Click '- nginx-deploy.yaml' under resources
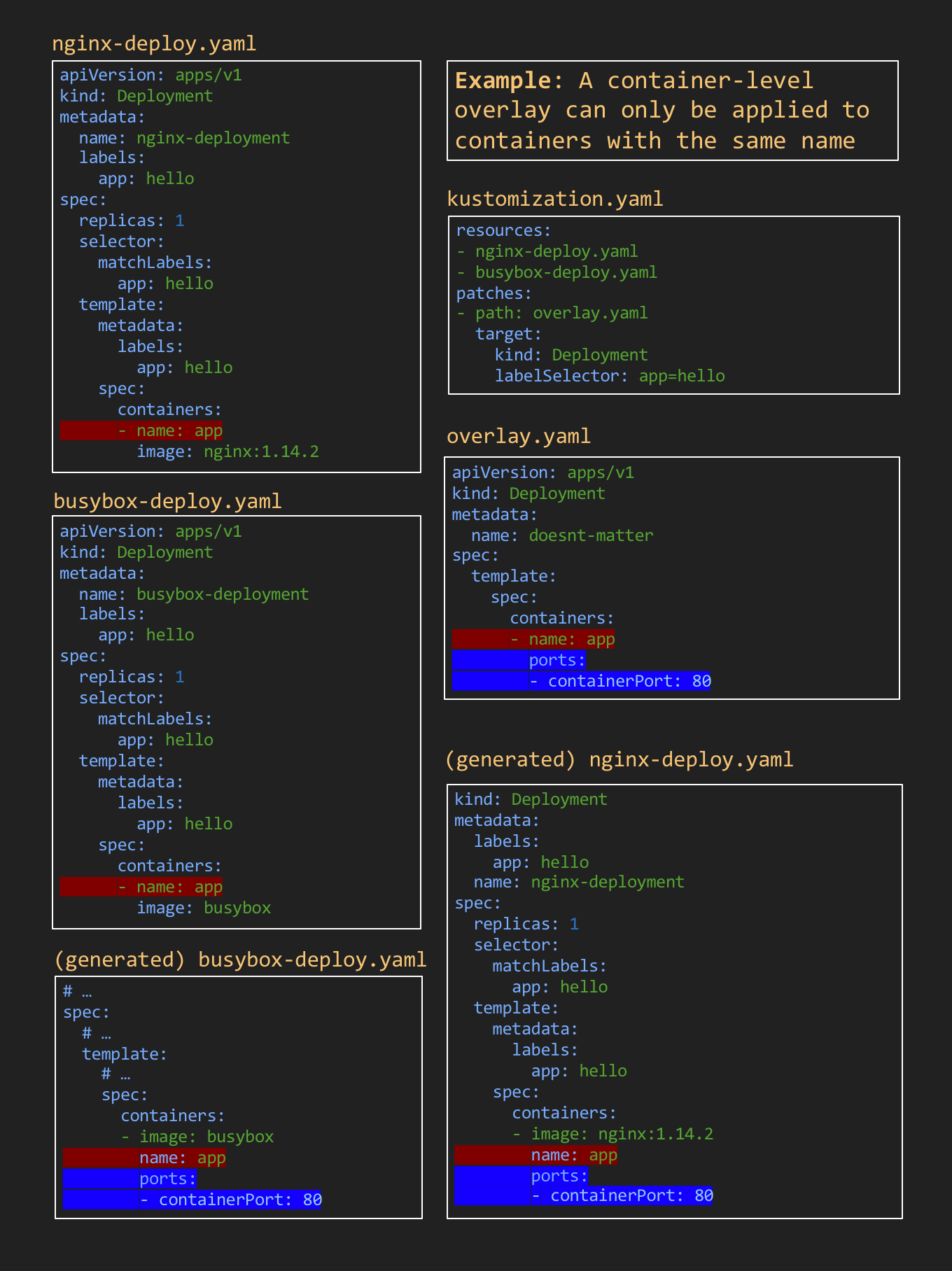952x1271 pixels. 547,251
